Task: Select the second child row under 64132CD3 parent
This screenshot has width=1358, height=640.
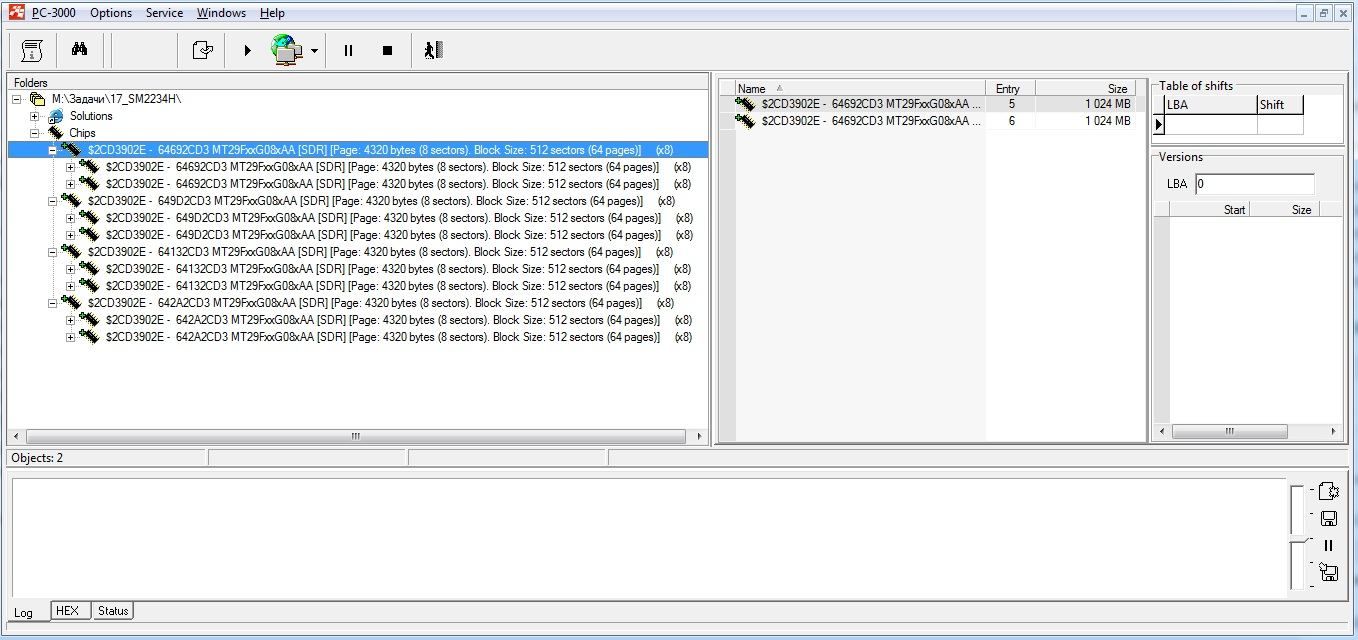Action: pyautogui.click(x=398, y=286)
